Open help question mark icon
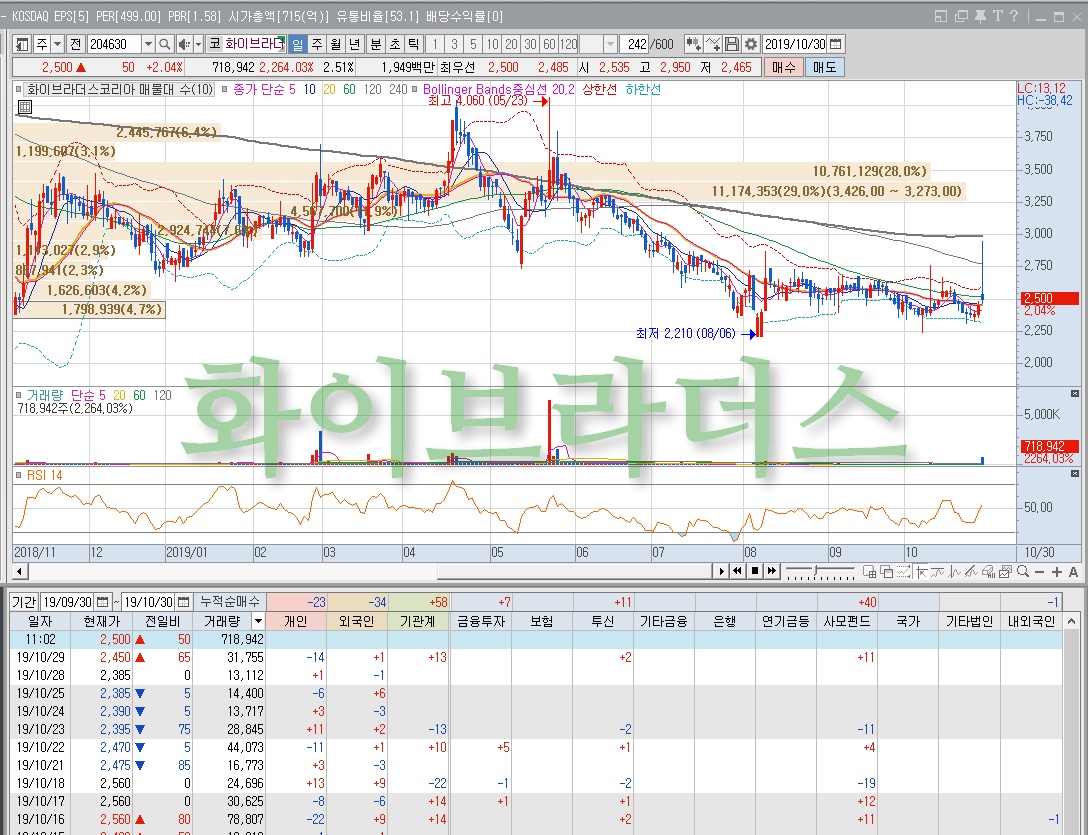 [1014, 16]
